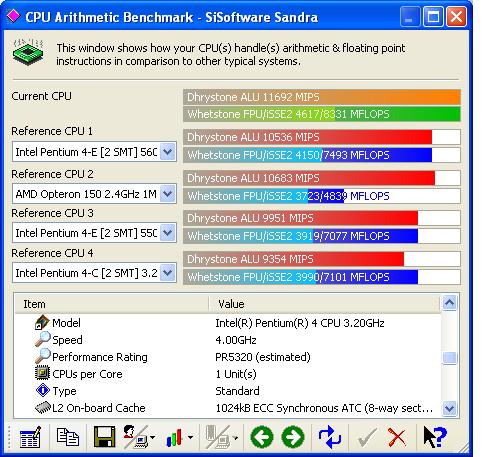Click the red X cancel icon
This screenshot has width=500, height=457.
coord(397,437)
